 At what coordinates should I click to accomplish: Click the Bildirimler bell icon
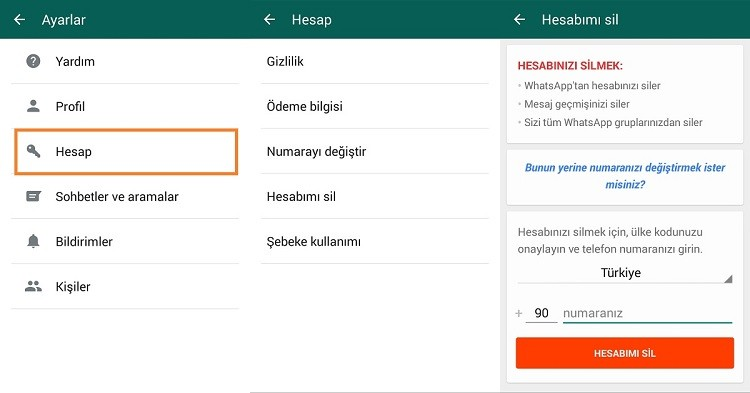click(33, 241)
